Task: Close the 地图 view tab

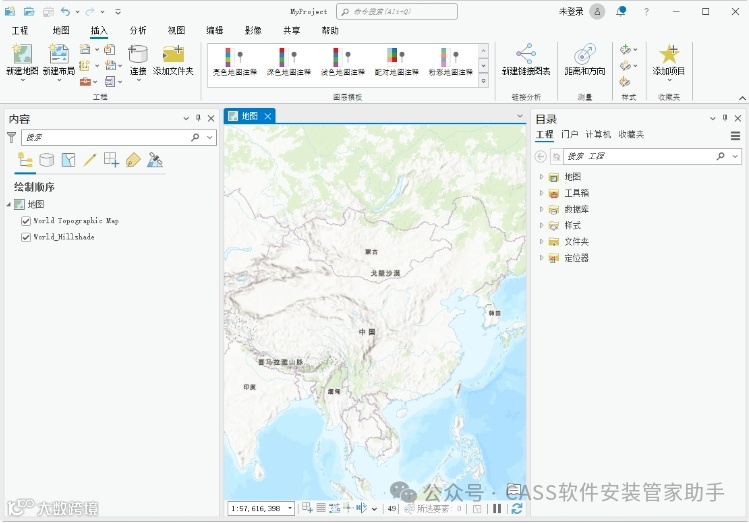Action: pyautogui.click(x=268, y=116)
